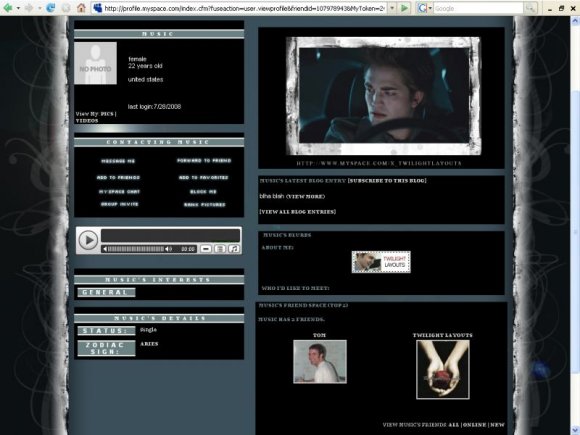Click the Group Invite link

click(119, 204)
